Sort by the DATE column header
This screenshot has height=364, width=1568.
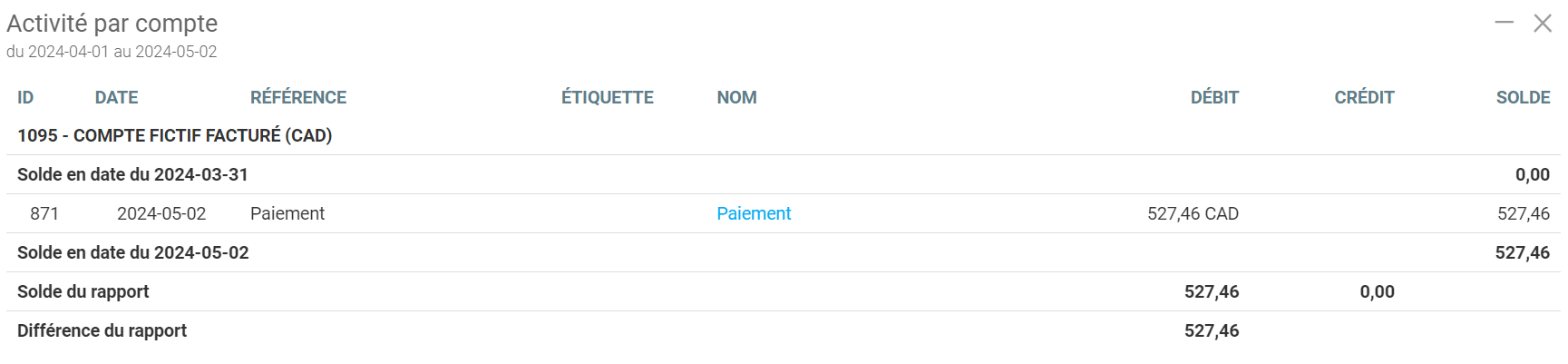(116, 97)
